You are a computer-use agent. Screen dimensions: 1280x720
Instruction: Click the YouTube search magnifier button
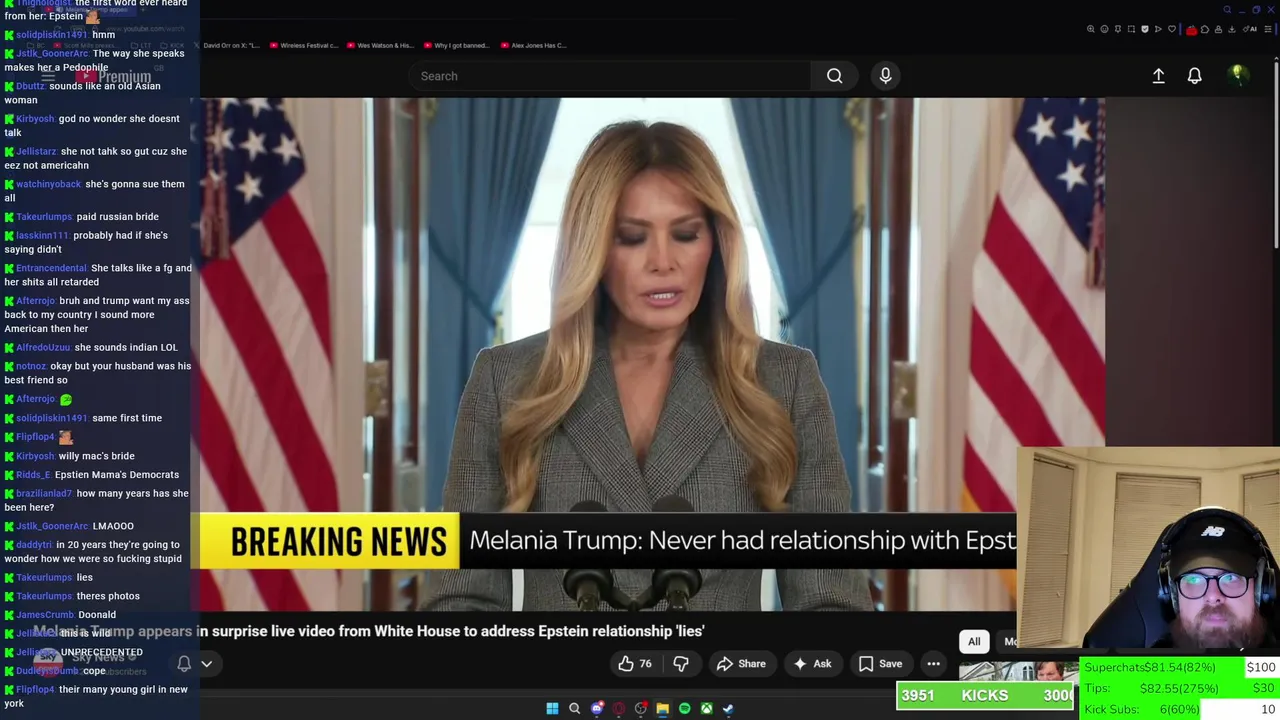click(834, 76)
